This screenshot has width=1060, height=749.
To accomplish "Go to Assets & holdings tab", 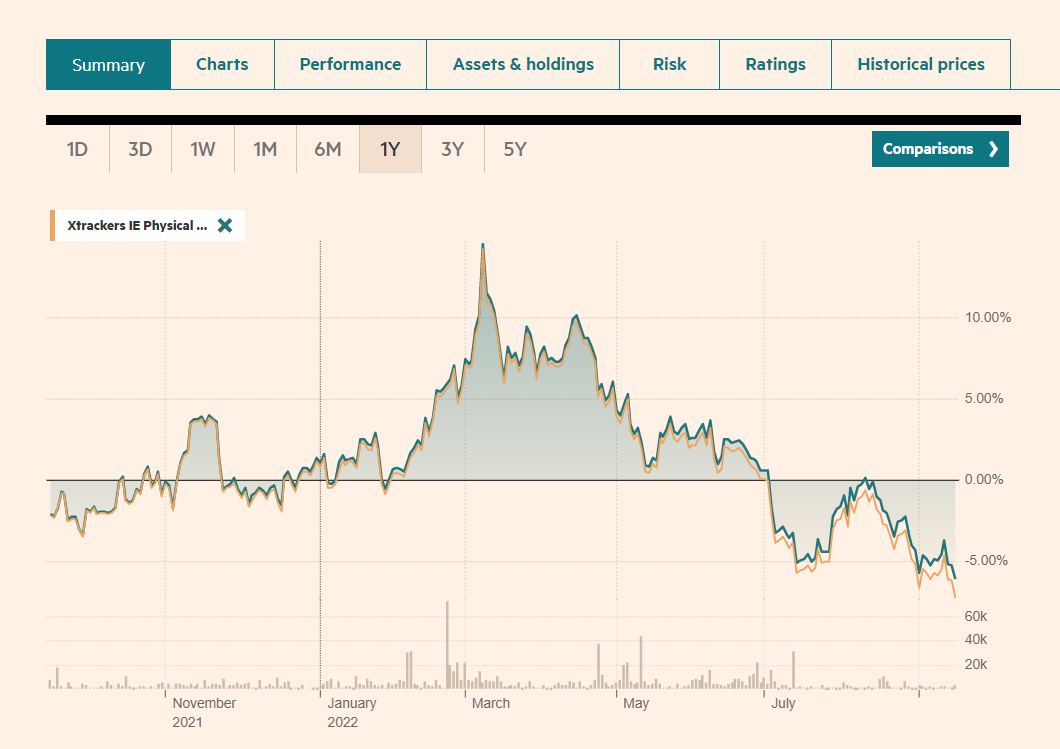I will click(x=523, y=65).
